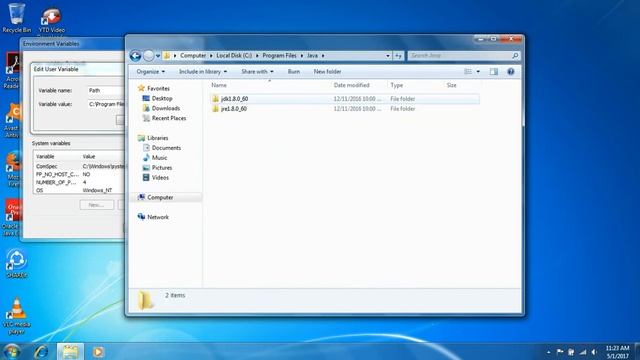
Task: Sort by the Size column header
Action: click(451, 85)
